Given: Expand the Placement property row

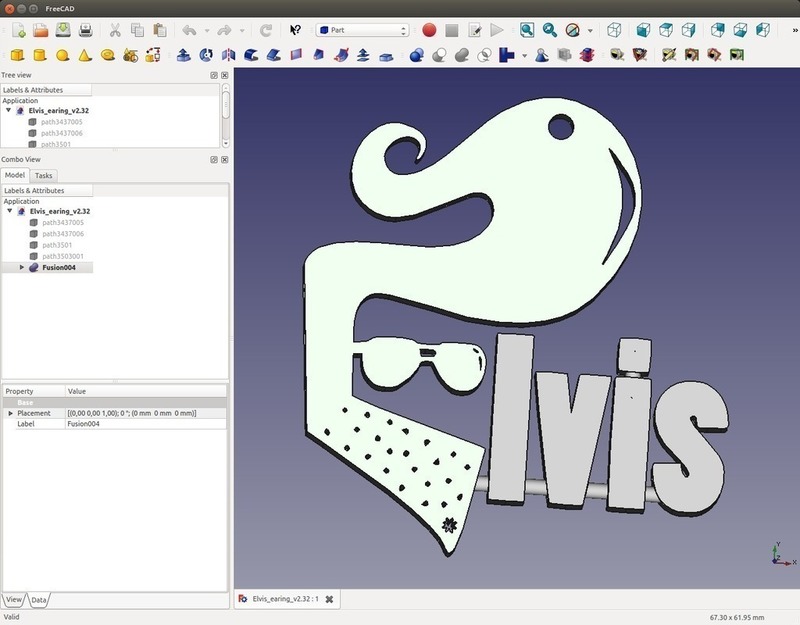Looking at the screenshot, I should click(x=10, y=413).
